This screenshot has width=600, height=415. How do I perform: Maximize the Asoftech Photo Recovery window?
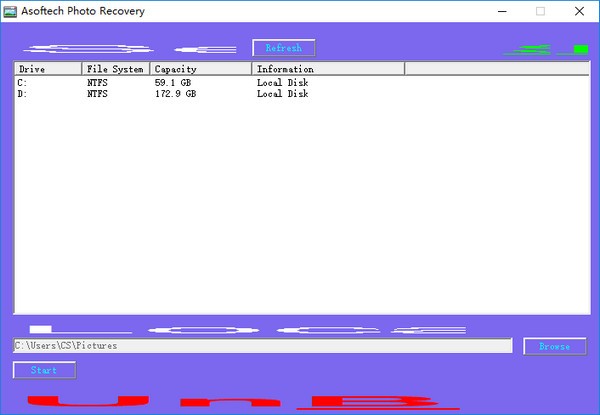540,12
